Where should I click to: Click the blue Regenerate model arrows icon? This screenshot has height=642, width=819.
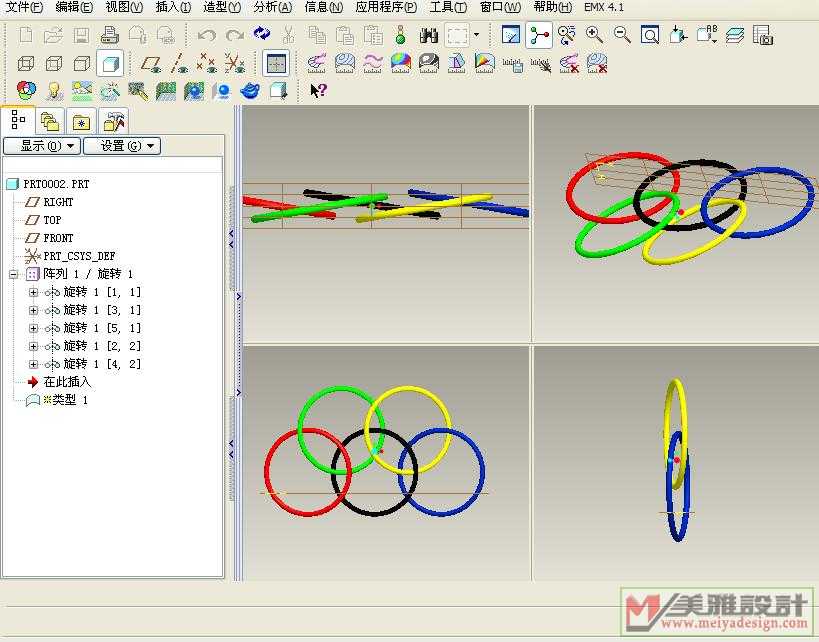(262, 34)
